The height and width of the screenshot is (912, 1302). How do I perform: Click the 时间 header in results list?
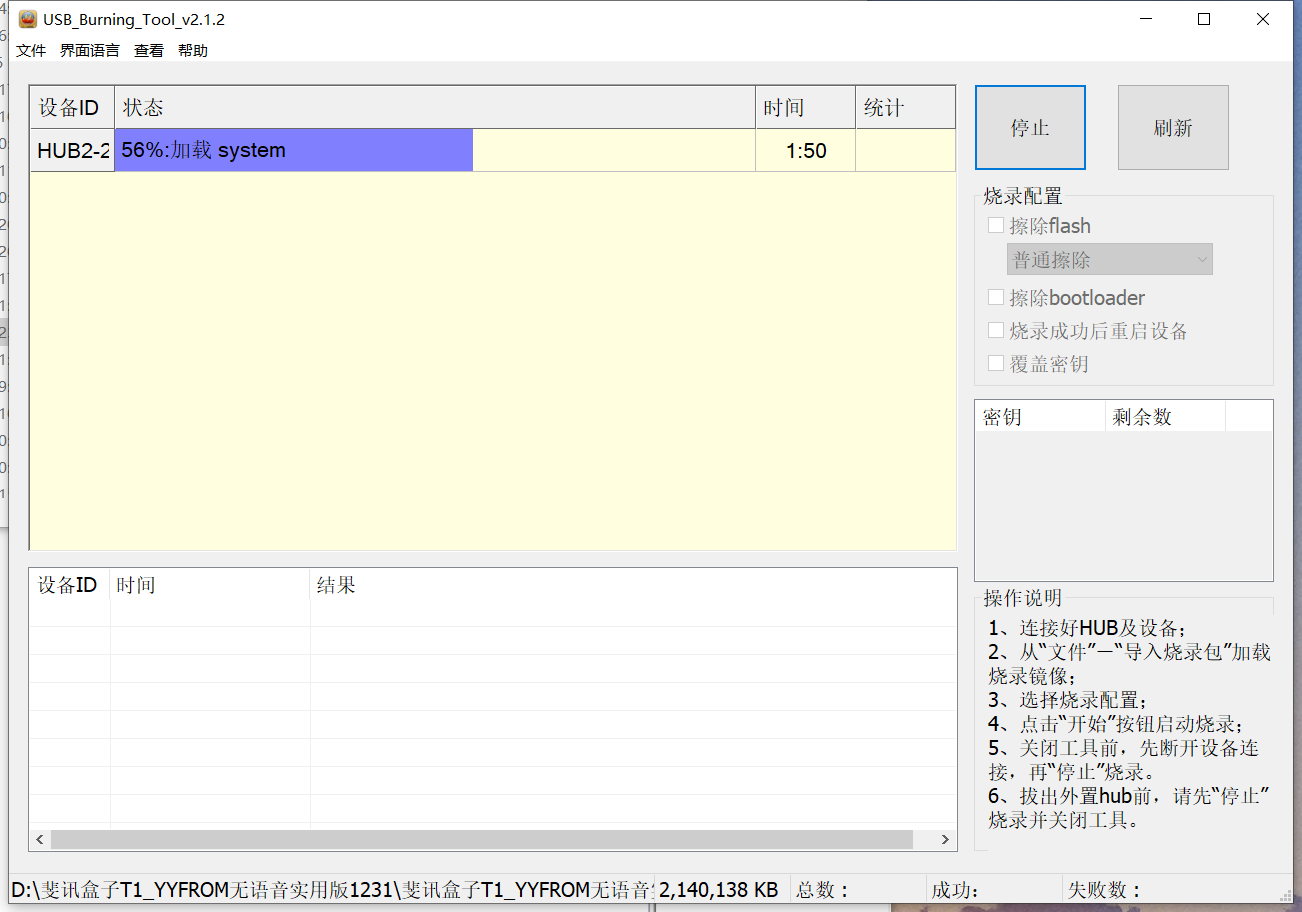(210, 585)
